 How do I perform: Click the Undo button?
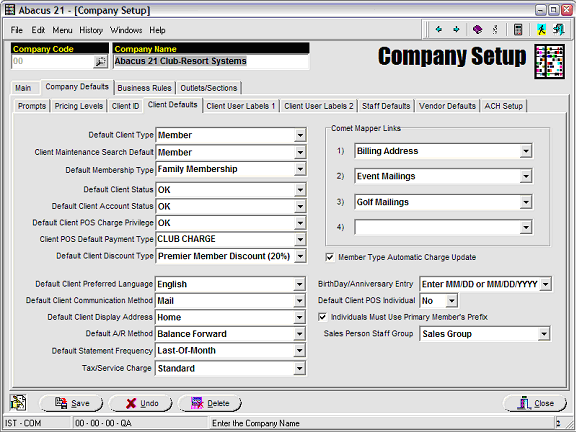[140, 403]
